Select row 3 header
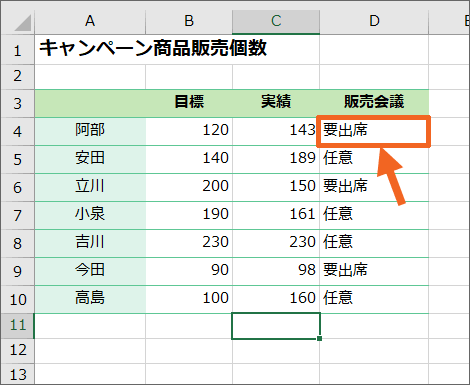 click(x=17, y=103)
